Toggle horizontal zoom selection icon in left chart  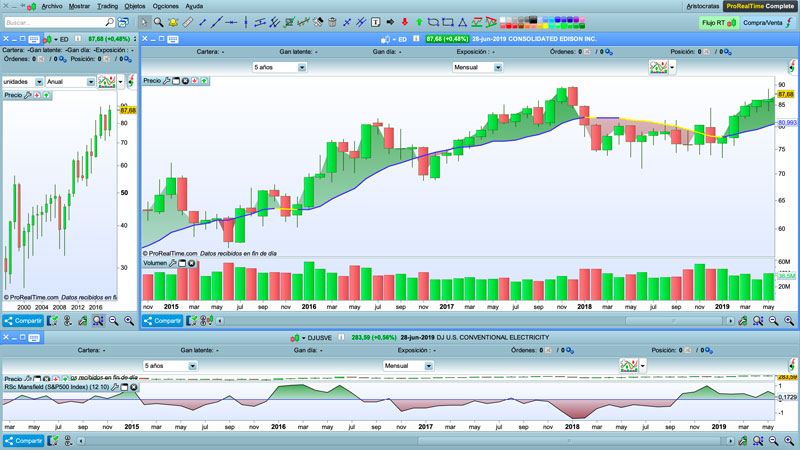(97, 320)
